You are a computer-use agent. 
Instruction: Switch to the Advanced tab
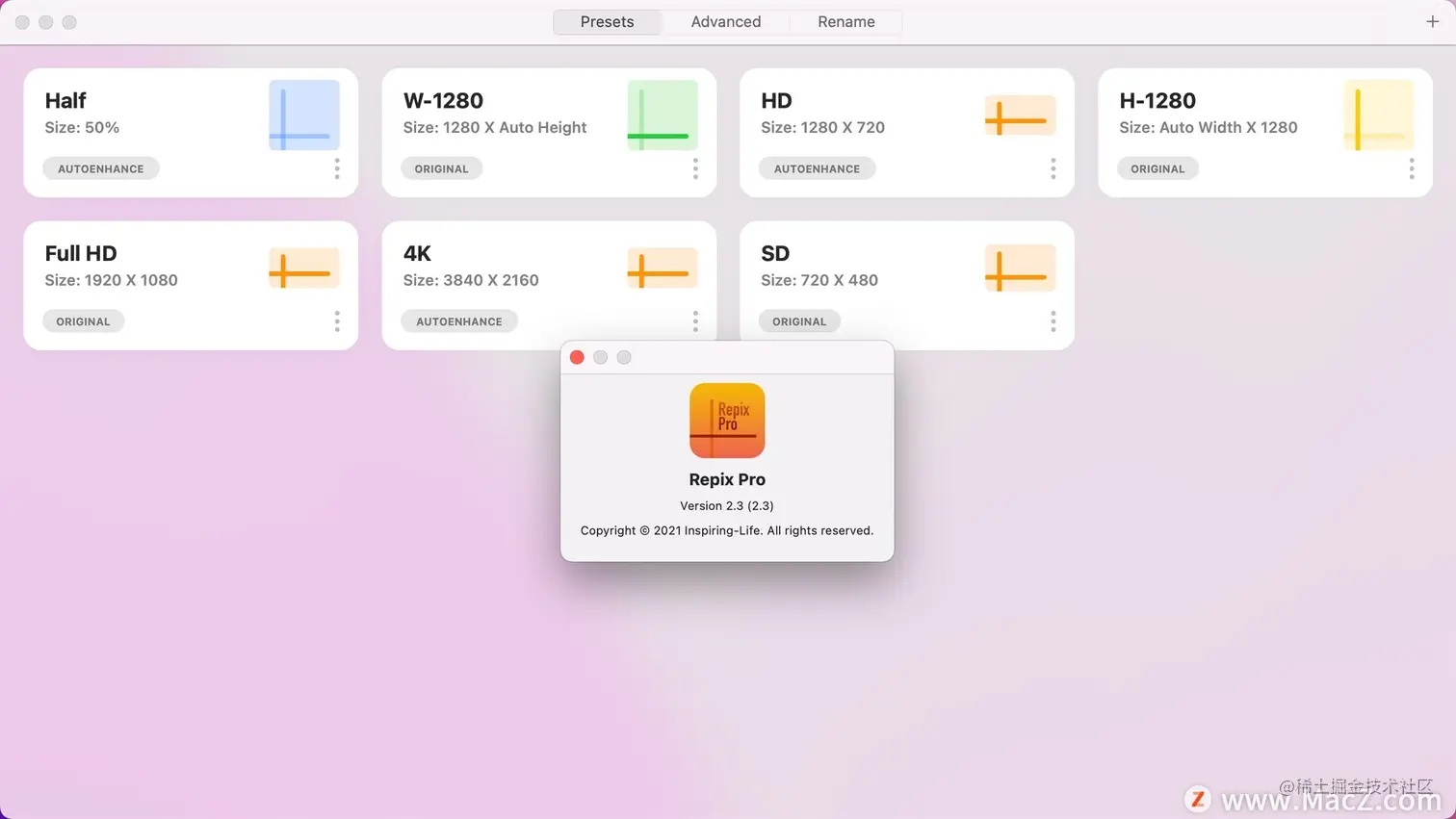click(726, 21)
